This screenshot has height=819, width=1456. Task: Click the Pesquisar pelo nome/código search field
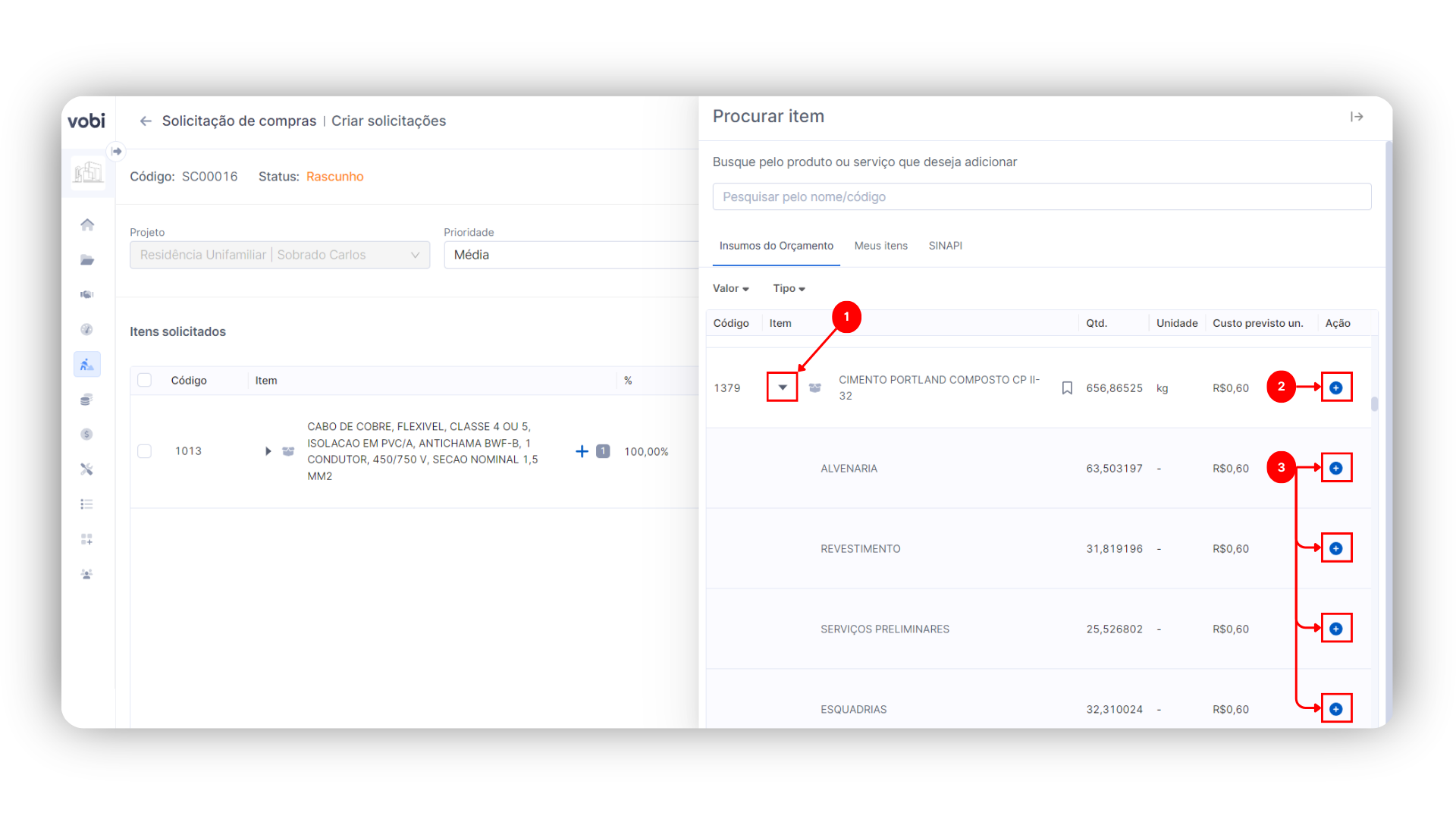[x=1041, y=197]
